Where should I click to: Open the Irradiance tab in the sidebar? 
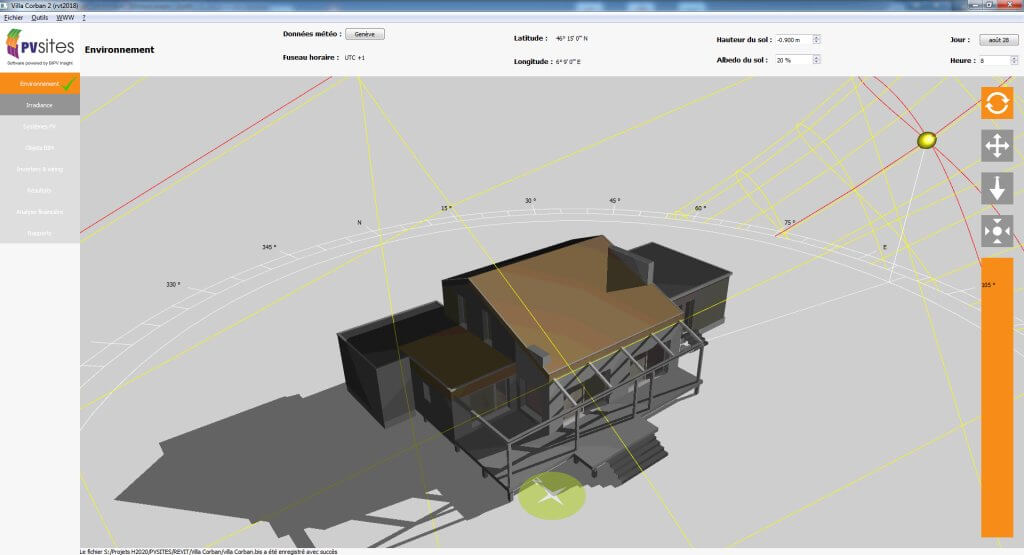click(40, 105)
